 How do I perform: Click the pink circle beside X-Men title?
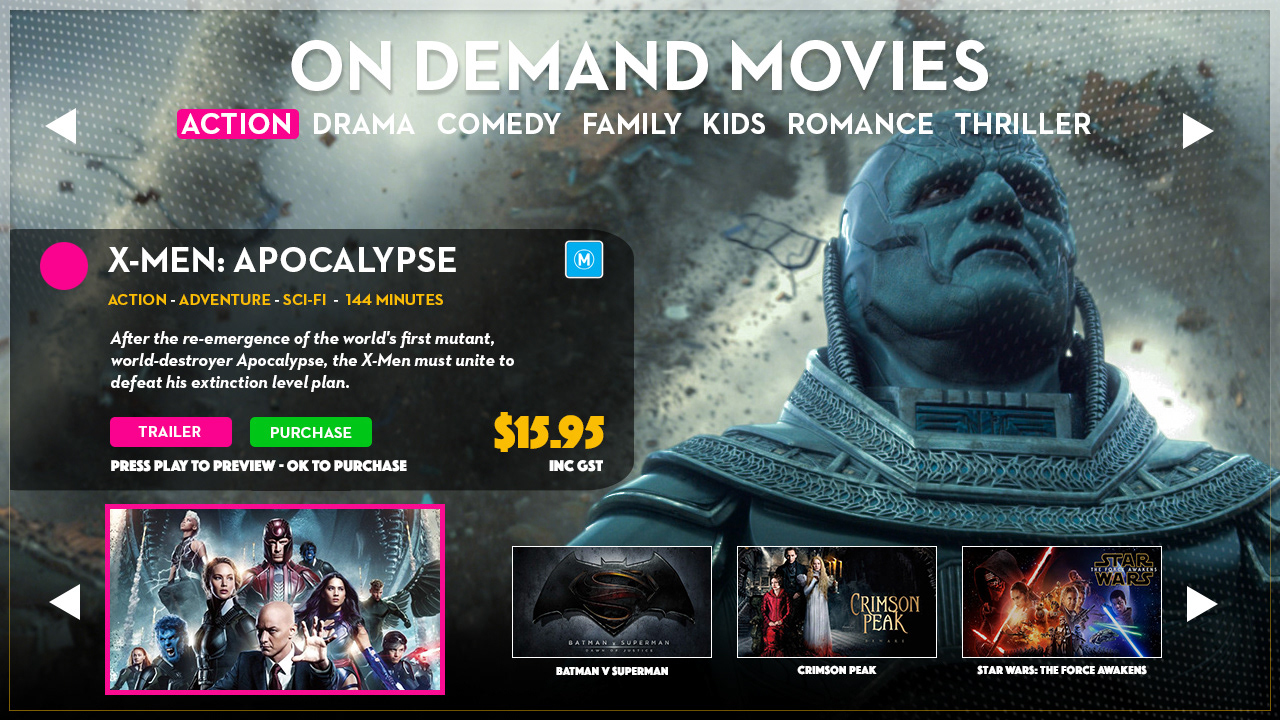pyautogui.click(x=64, y=266)
